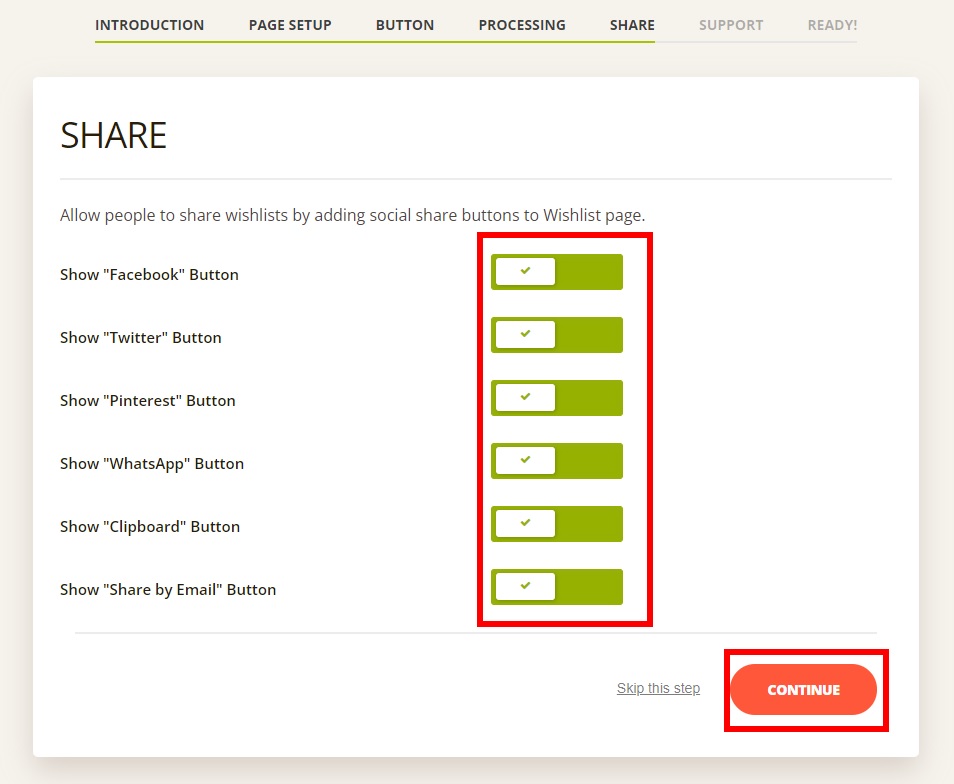The height and width of the screenshot is (784, 954).
Task: Click the description about social share buttons
Action: coord(352,215)
